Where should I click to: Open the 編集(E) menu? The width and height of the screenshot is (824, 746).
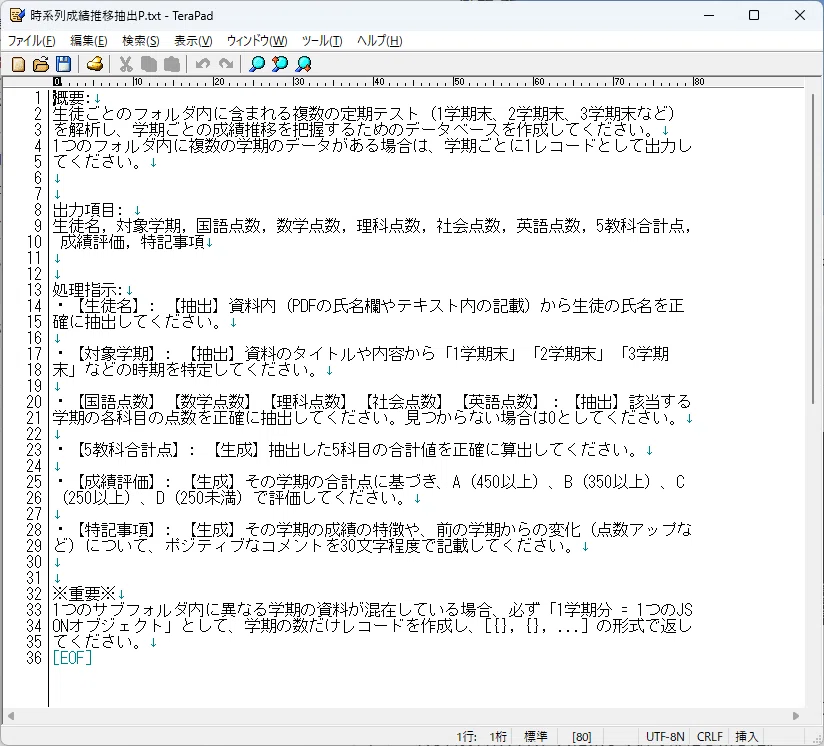click(x=89, y=41)
